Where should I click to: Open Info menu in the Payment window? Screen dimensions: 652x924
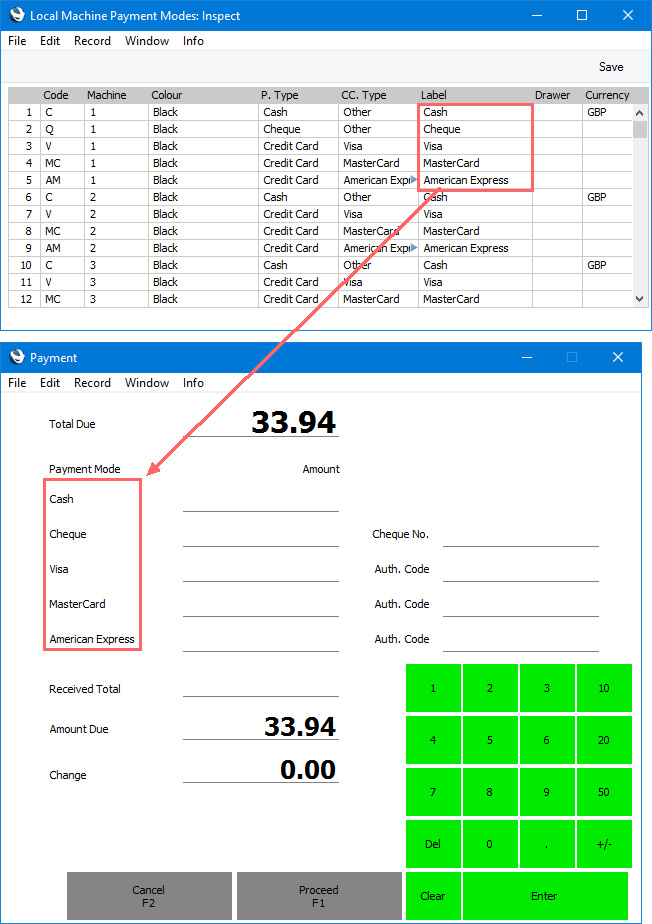click(x=193, y=382)
